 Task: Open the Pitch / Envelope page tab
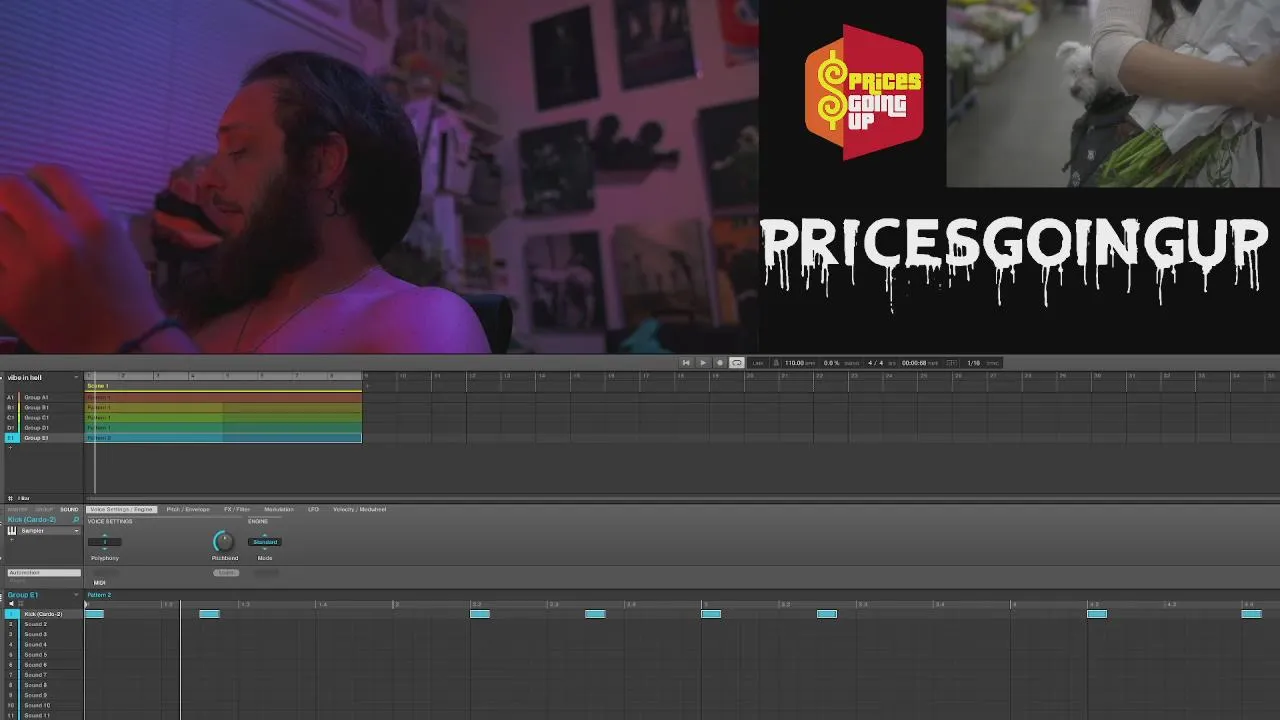(188, 509)
